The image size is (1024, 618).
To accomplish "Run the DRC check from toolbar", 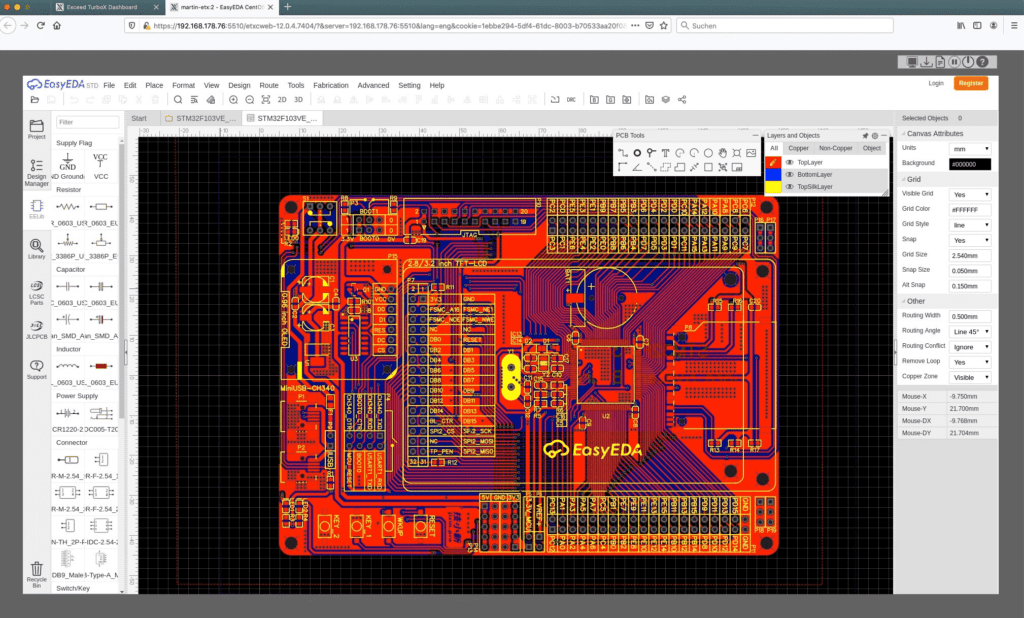I will [x=571, y=100].
